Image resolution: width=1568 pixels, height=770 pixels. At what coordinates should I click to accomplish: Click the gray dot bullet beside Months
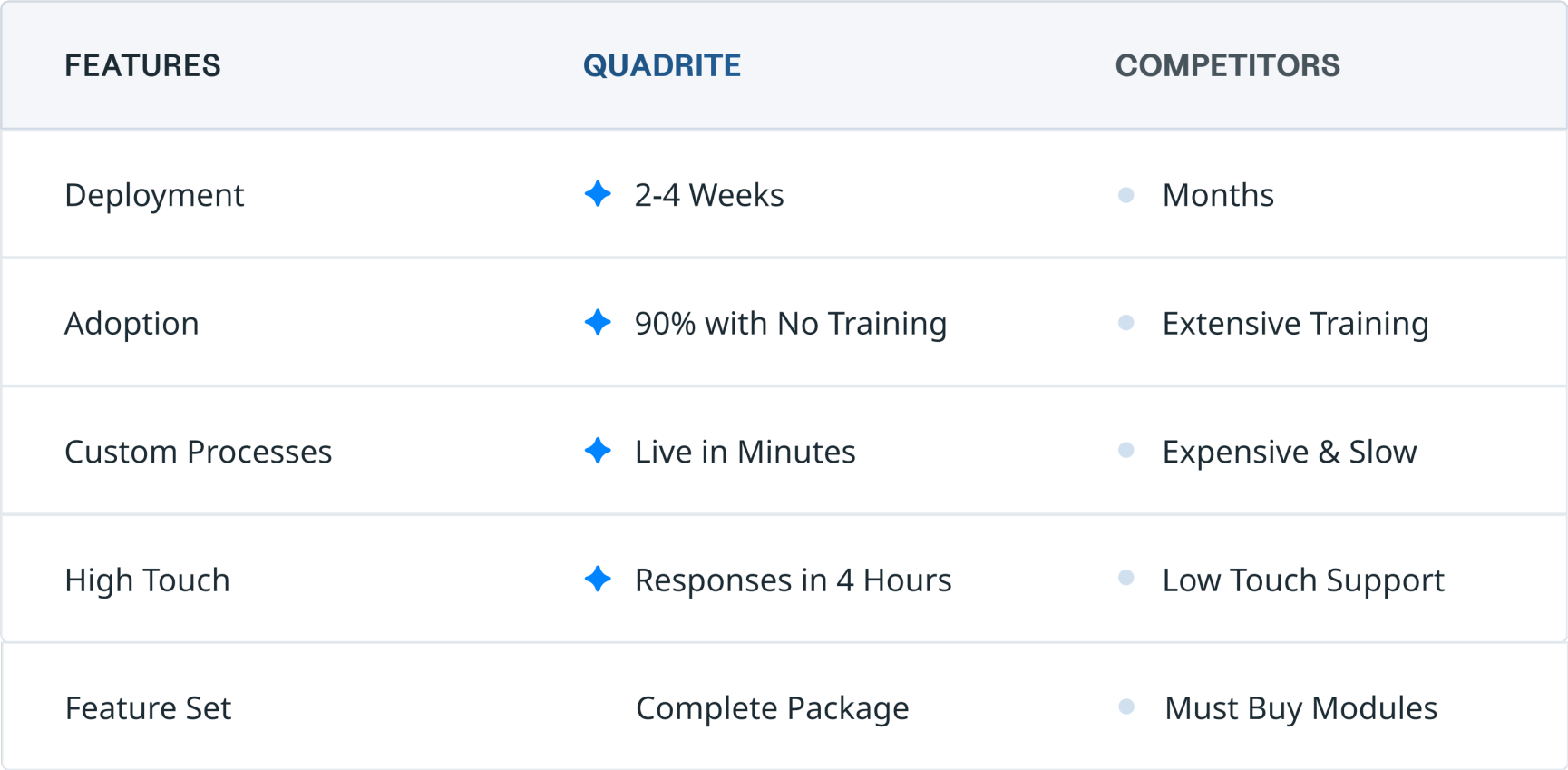click(x=1126, y=195)
